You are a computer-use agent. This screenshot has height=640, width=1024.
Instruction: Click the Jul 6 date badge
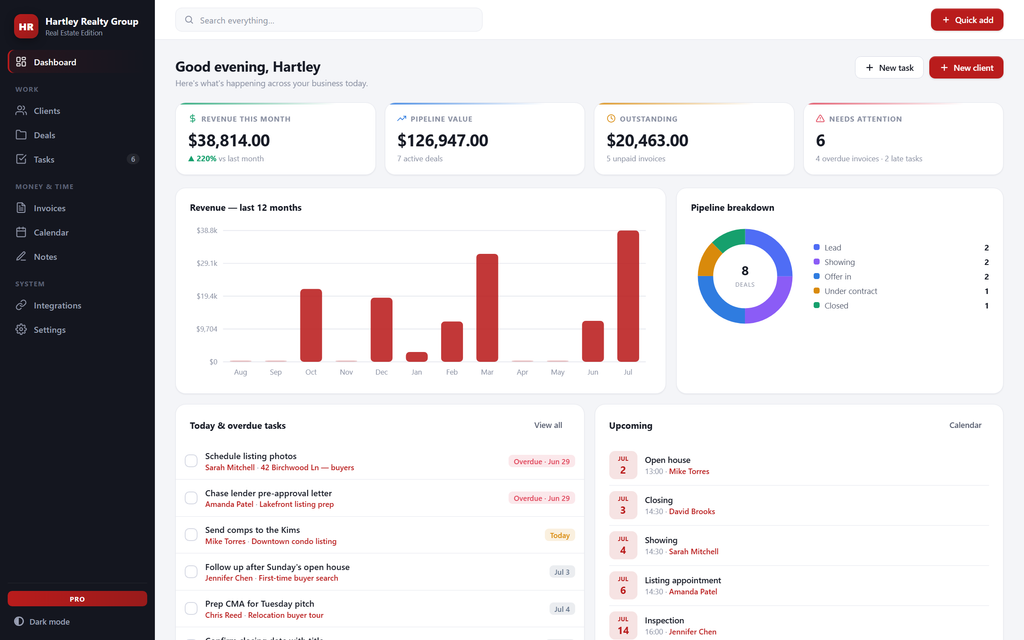click(x=622, y=585)
